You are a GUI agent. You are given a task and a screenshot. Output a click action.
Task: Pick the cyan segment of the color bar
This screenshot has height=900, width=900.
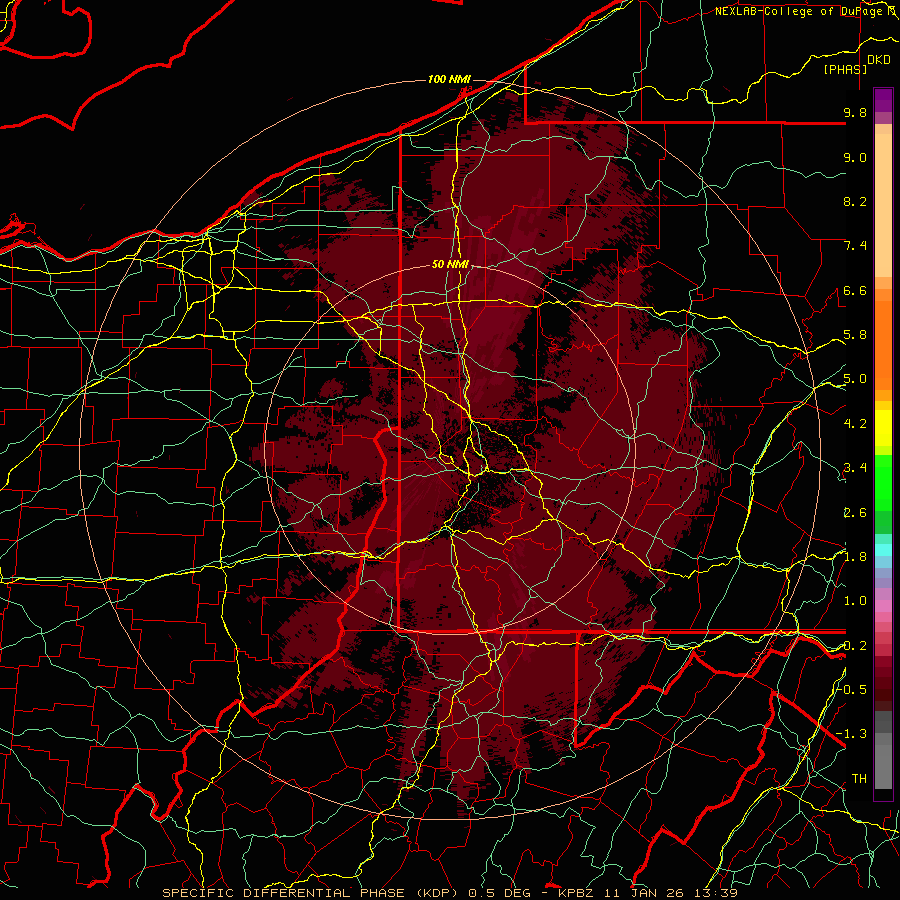coord(883,550)
